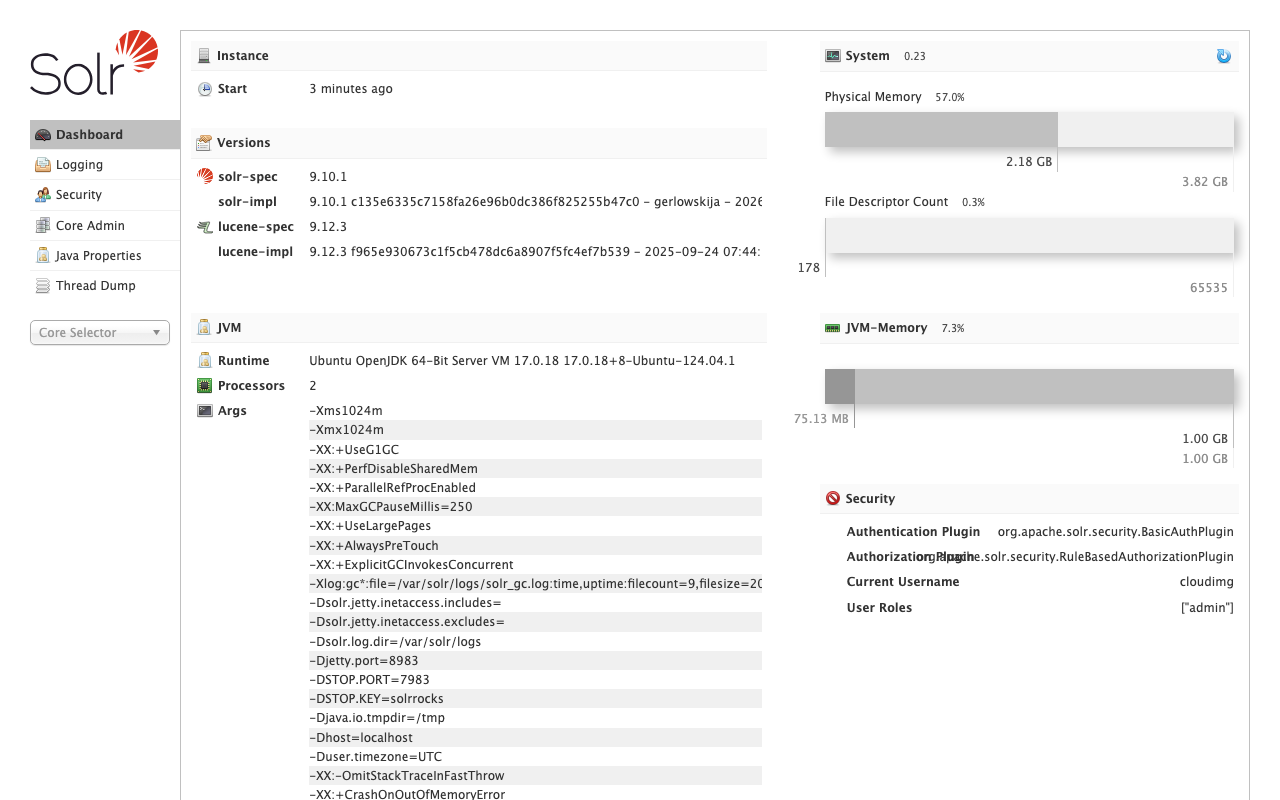Go to the Security page
The image size is (1280, 800).
pyautogui.click(x=105, y=195)
